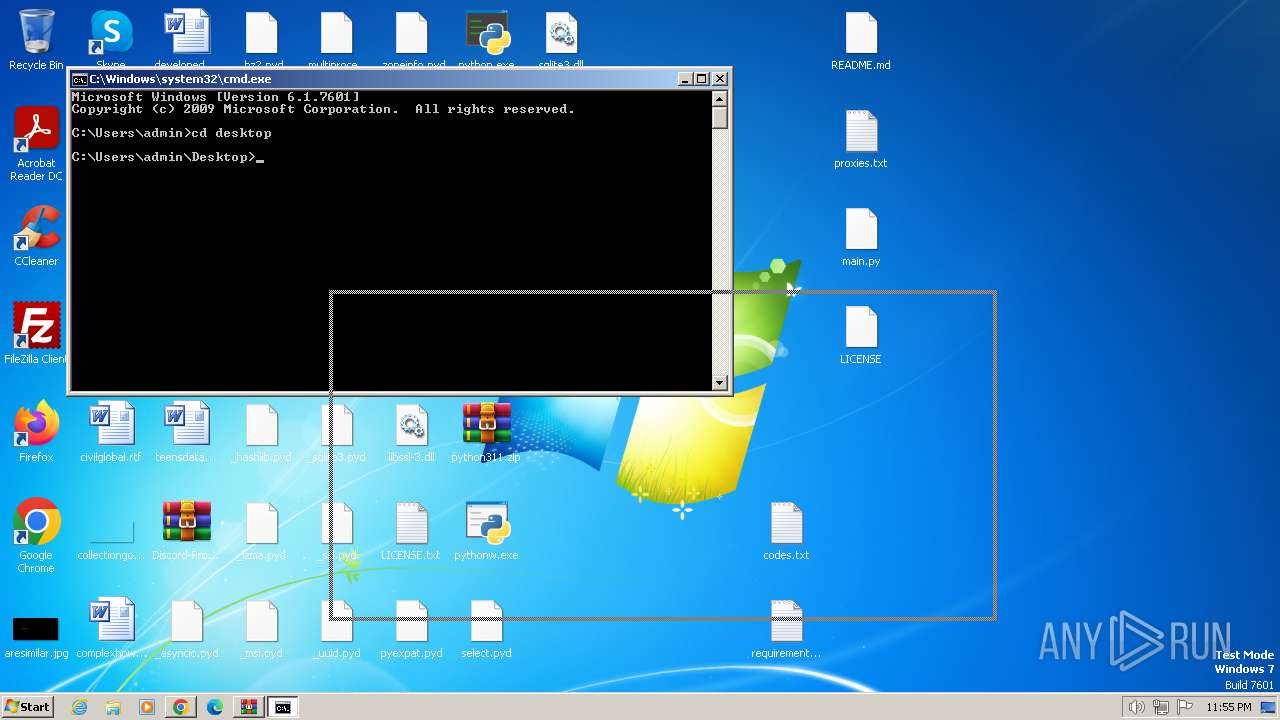The image size is (1280, 720).
Task: Select the Discord-Pro archive file
Action: click(186, 530)
